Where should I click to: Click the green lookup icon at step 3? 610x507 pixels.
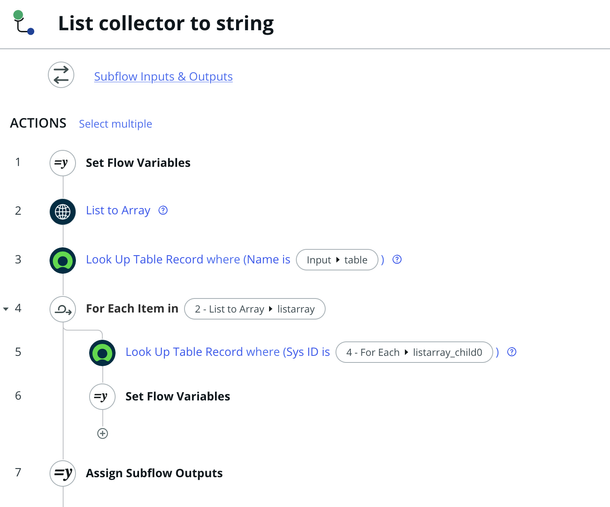(x=62, y=260)
